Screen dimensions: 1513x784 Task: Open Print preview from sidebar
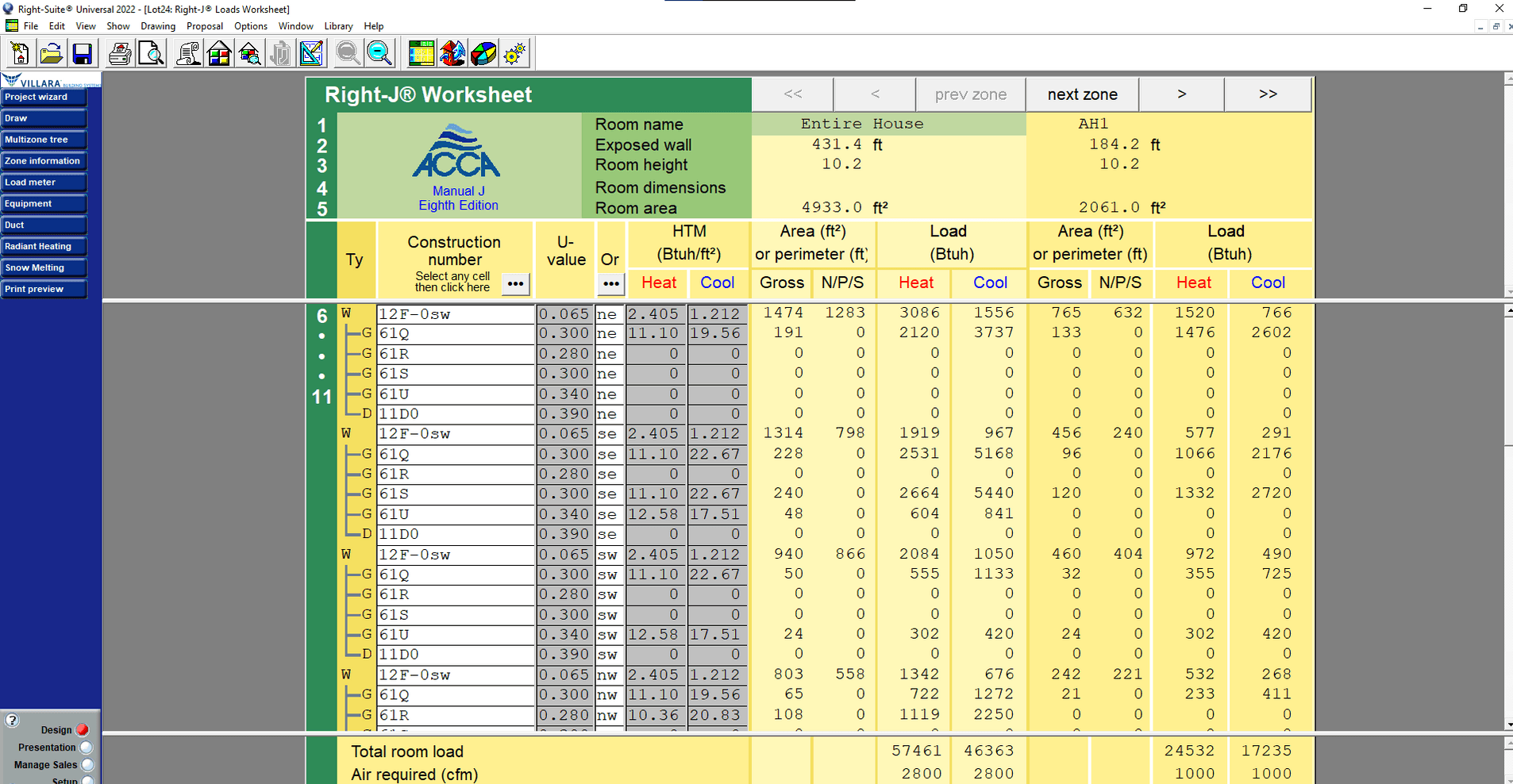[44, 290]
